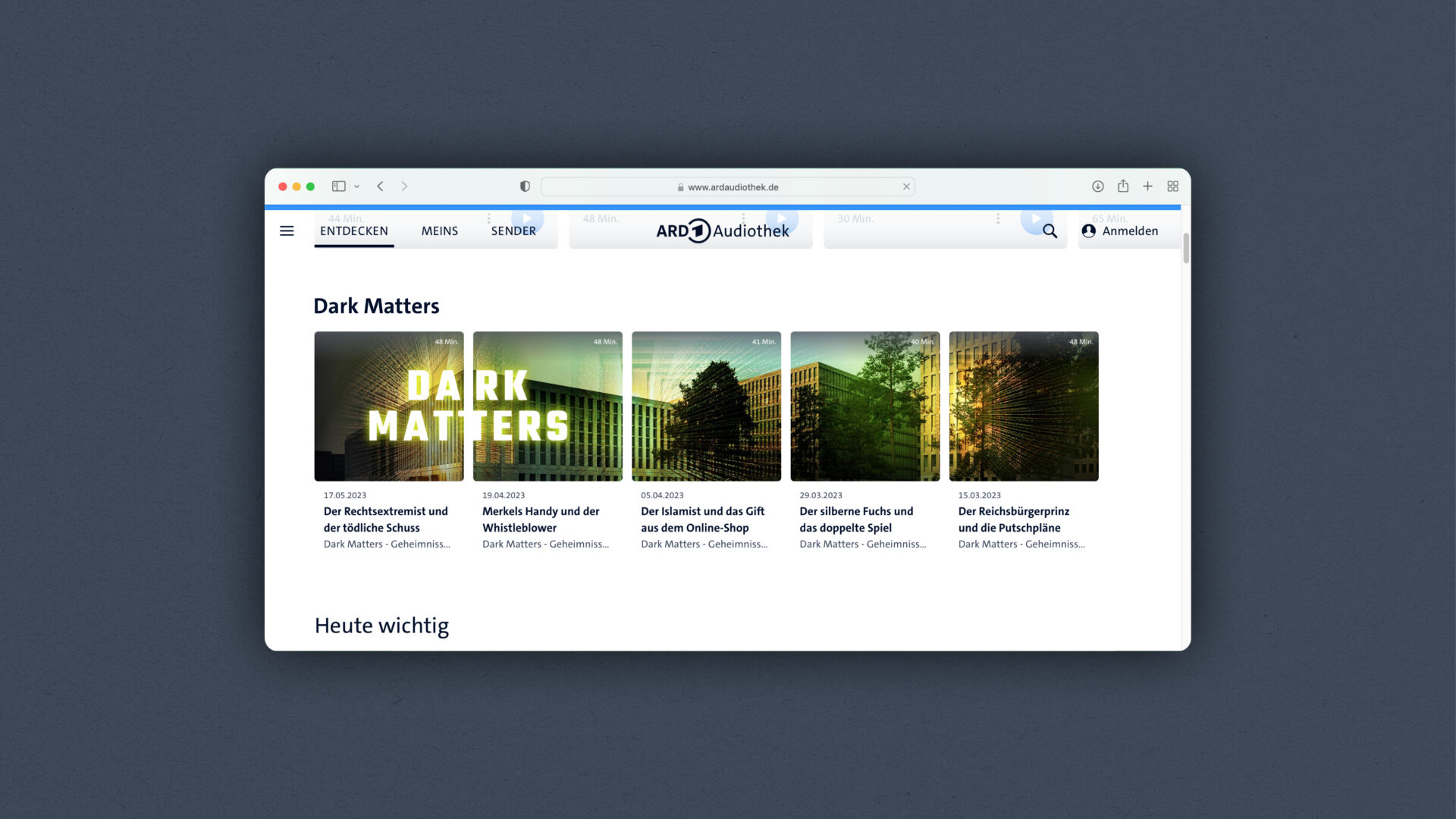Click the date 05.04.2023

(662, 495)
